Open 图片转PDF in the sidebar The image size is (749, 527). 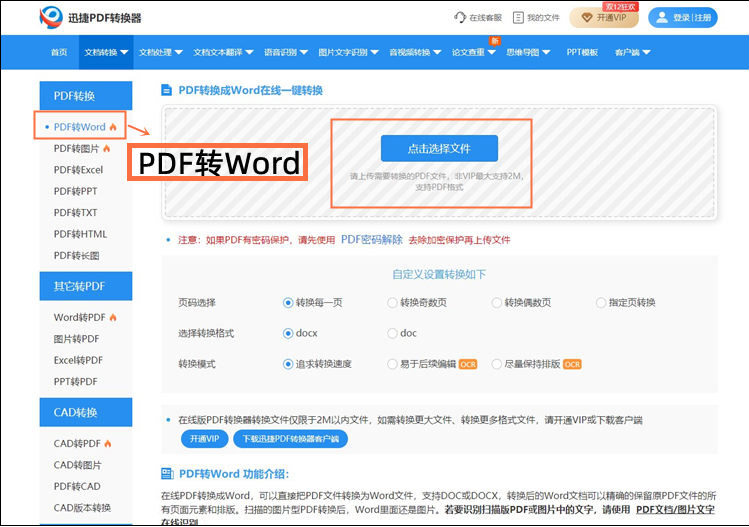pos(76,339)
